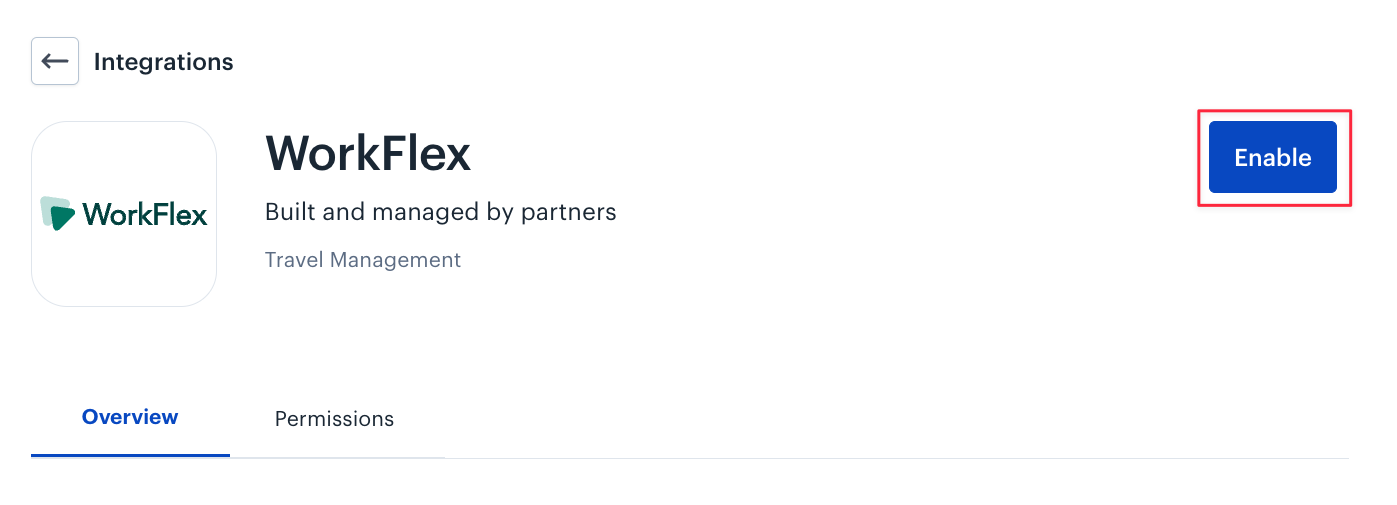This screenshot has height=505, width=1397.
Task: Click the Integrations breadcrumb label
Action: click(163, 62)
